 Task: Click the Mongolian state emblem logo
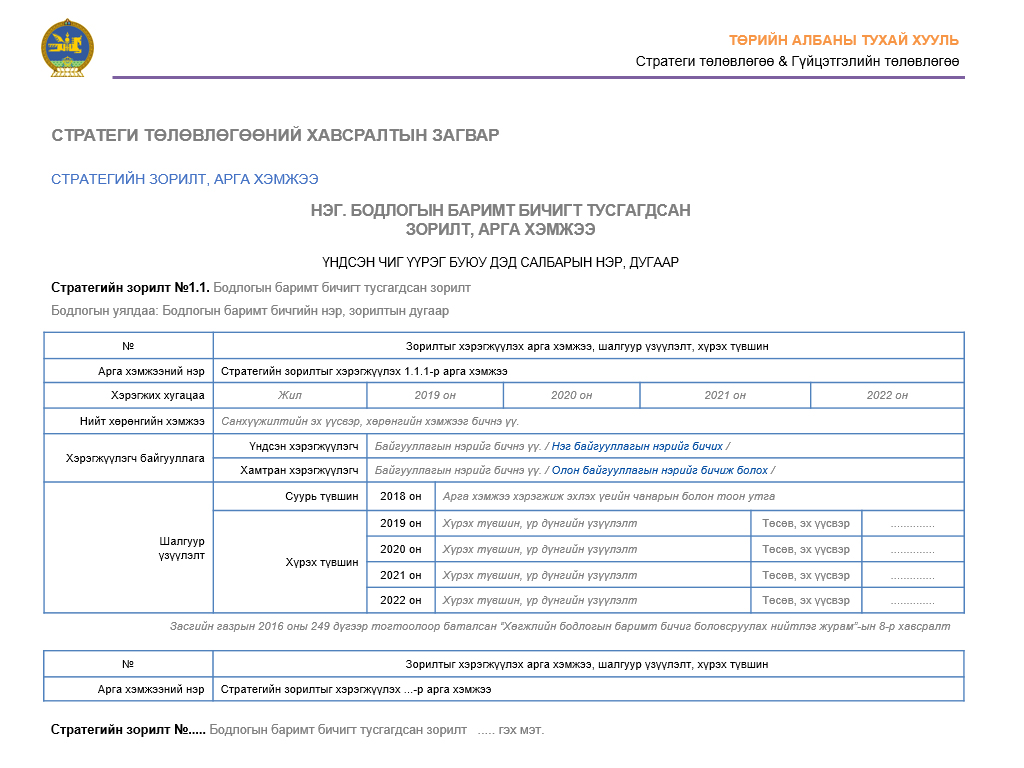tap(67, 49)
